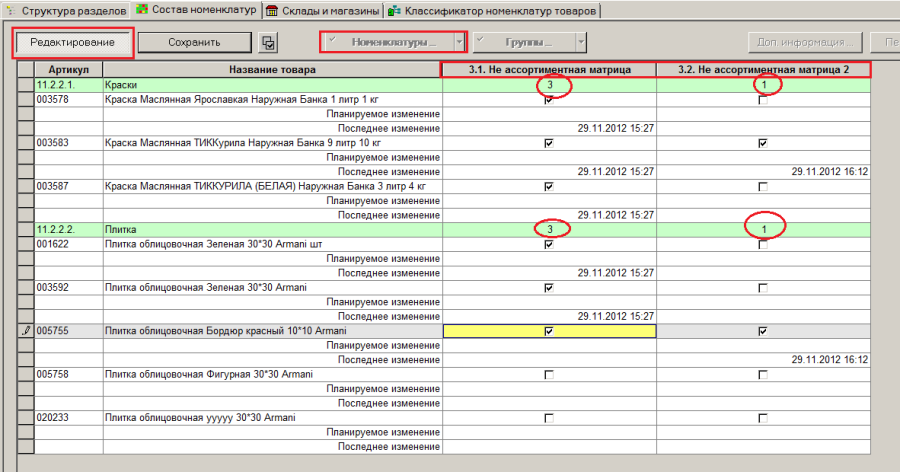This screenshot has height=472, width=900.
Task: Click the row selector for article 020233
Action: 26,417
